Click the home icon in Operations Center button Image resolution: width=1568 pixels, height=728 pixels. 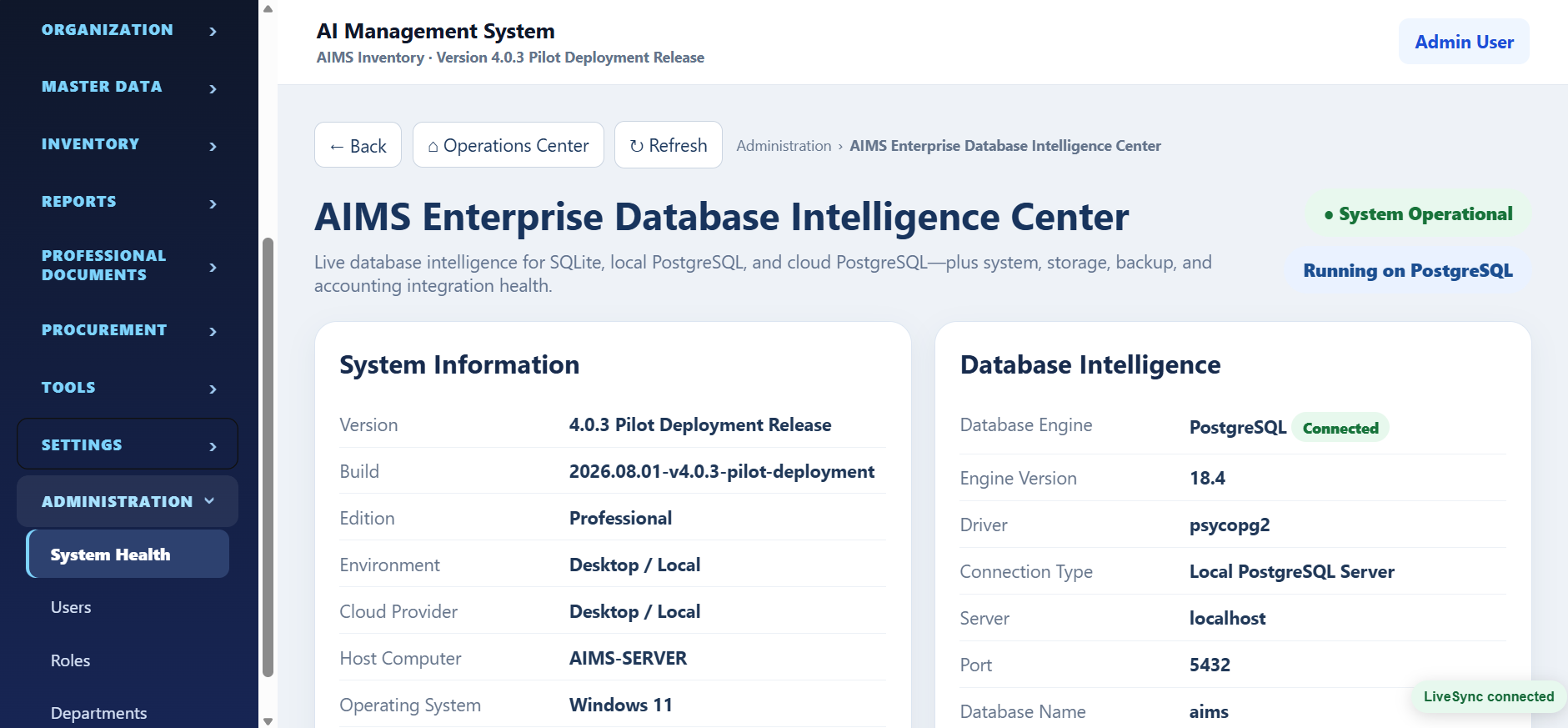click(433, 147)
